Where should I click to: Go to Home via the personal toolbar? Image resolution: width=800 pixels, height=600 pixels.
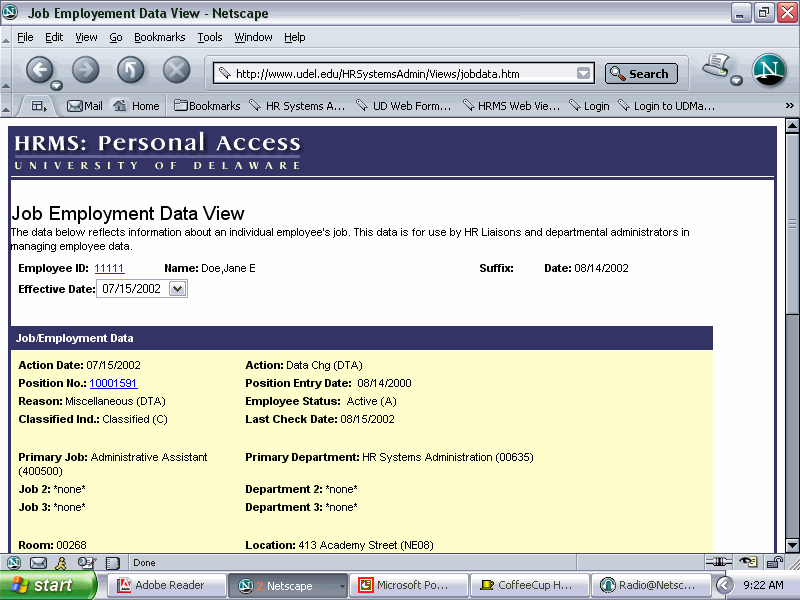pos(137,106)
